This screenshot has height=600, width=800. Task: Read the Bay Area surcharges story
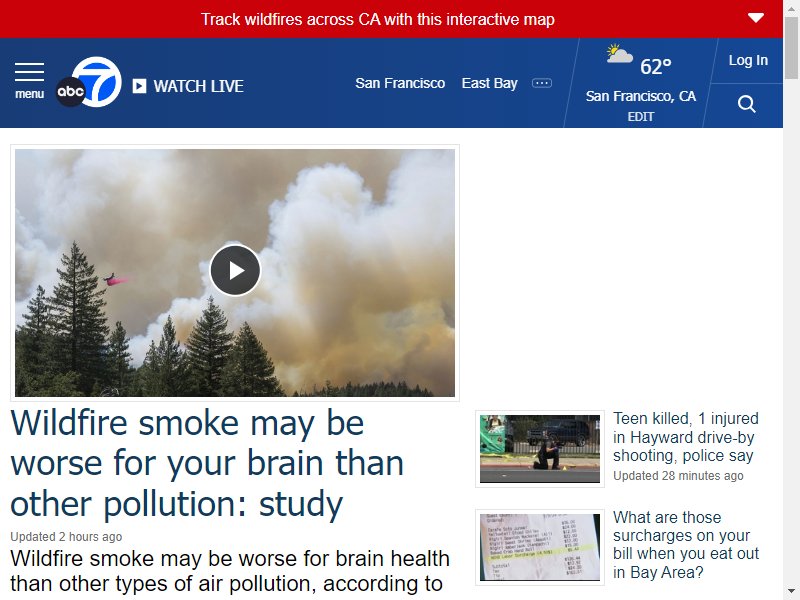686,544
